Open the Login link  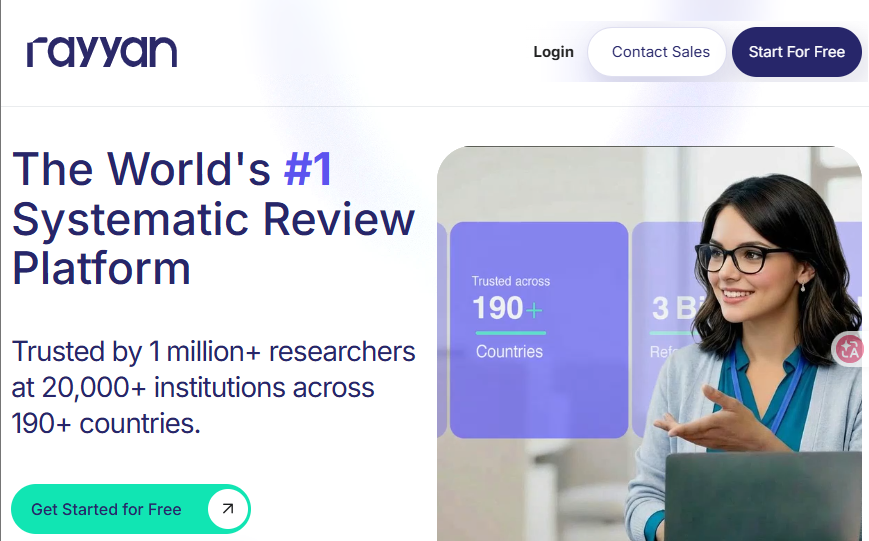(553, 52)
